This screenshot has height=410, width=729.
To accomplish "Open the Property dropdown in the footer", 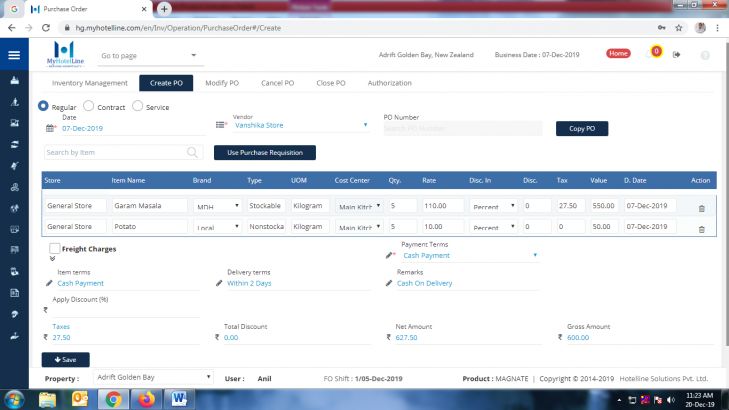I will [x=208, y=378].
